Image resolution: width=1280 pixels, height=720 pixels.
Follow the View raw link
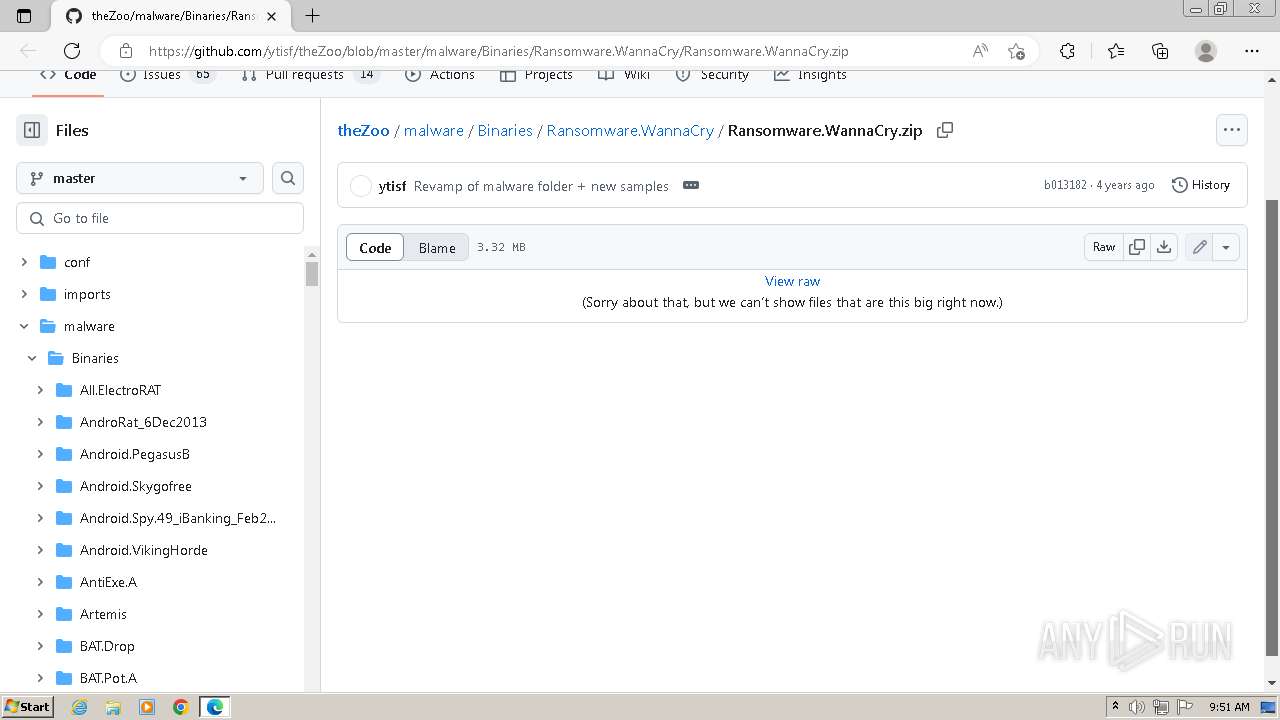(x=792, y=281)
